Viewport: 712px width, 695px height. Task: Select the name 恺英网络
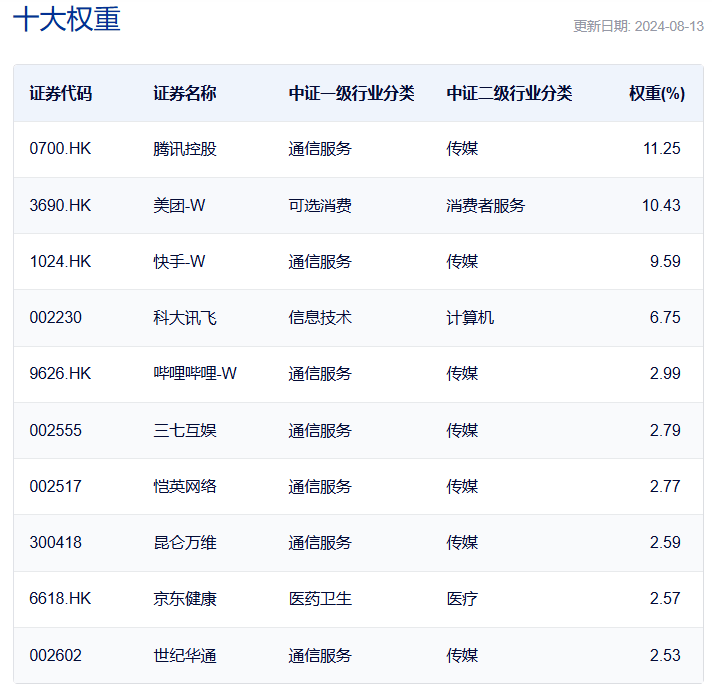click(185, 487)
